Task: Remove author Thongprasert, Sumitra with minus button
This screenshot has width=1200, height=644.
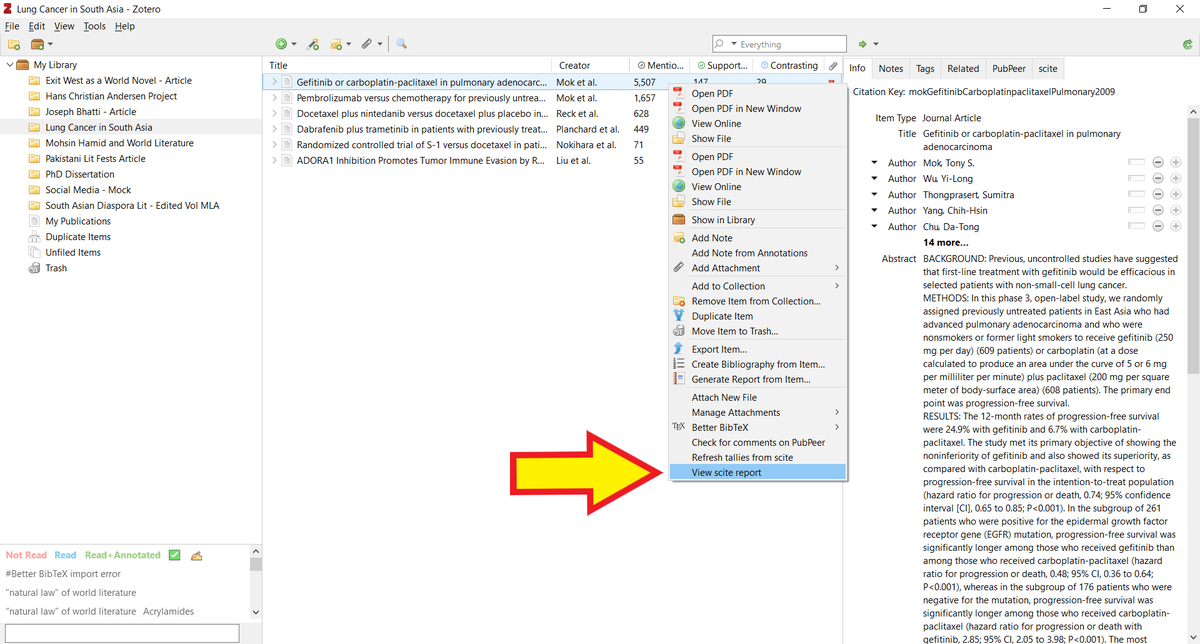Action: [x=1158, y=195]
